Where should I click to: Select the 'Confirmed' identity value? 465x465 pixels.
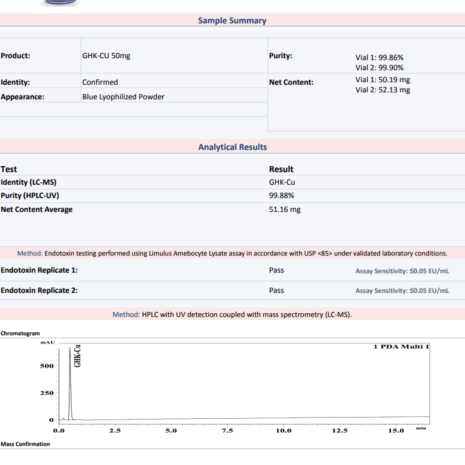100,82
